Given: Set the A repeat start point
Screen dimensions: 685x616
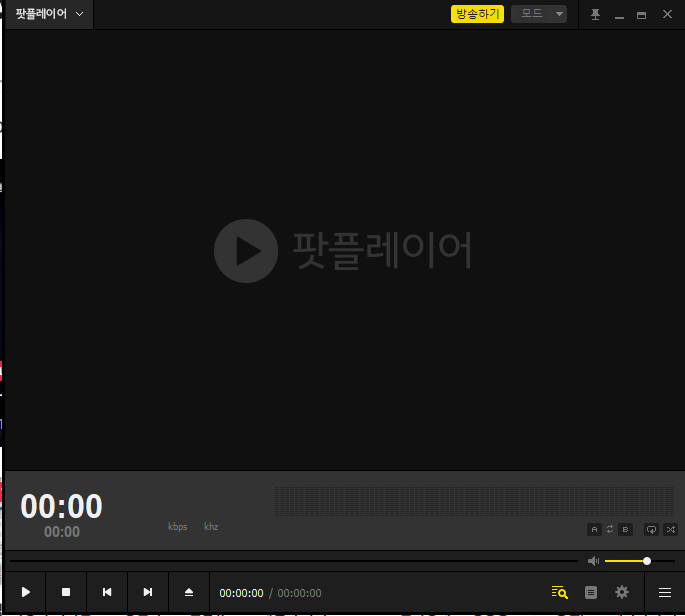Looking at the screenshot, I should [x=594, y=529].
